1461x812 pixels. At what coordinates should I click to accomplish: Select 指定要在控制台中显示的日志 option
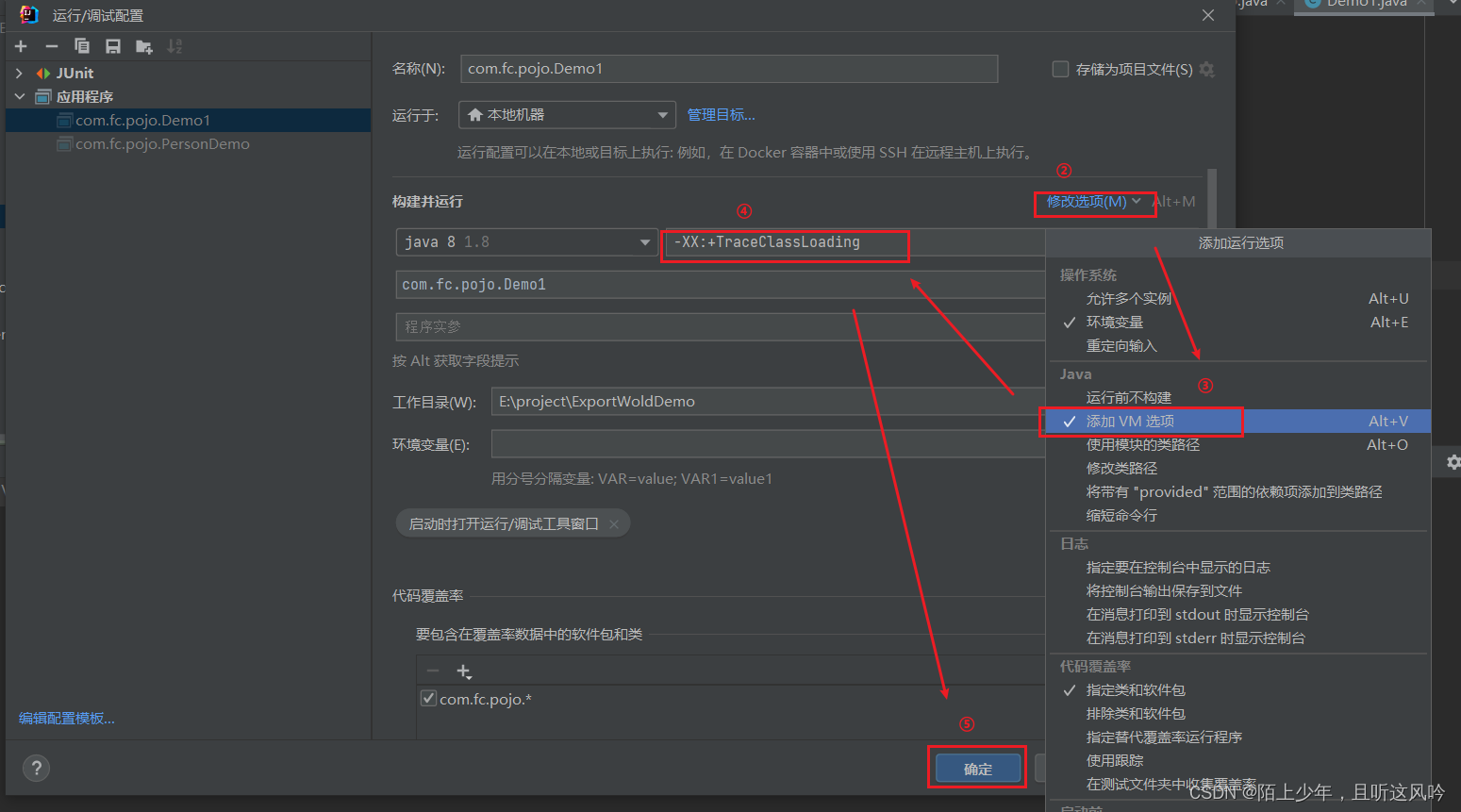click(1238, 568)
